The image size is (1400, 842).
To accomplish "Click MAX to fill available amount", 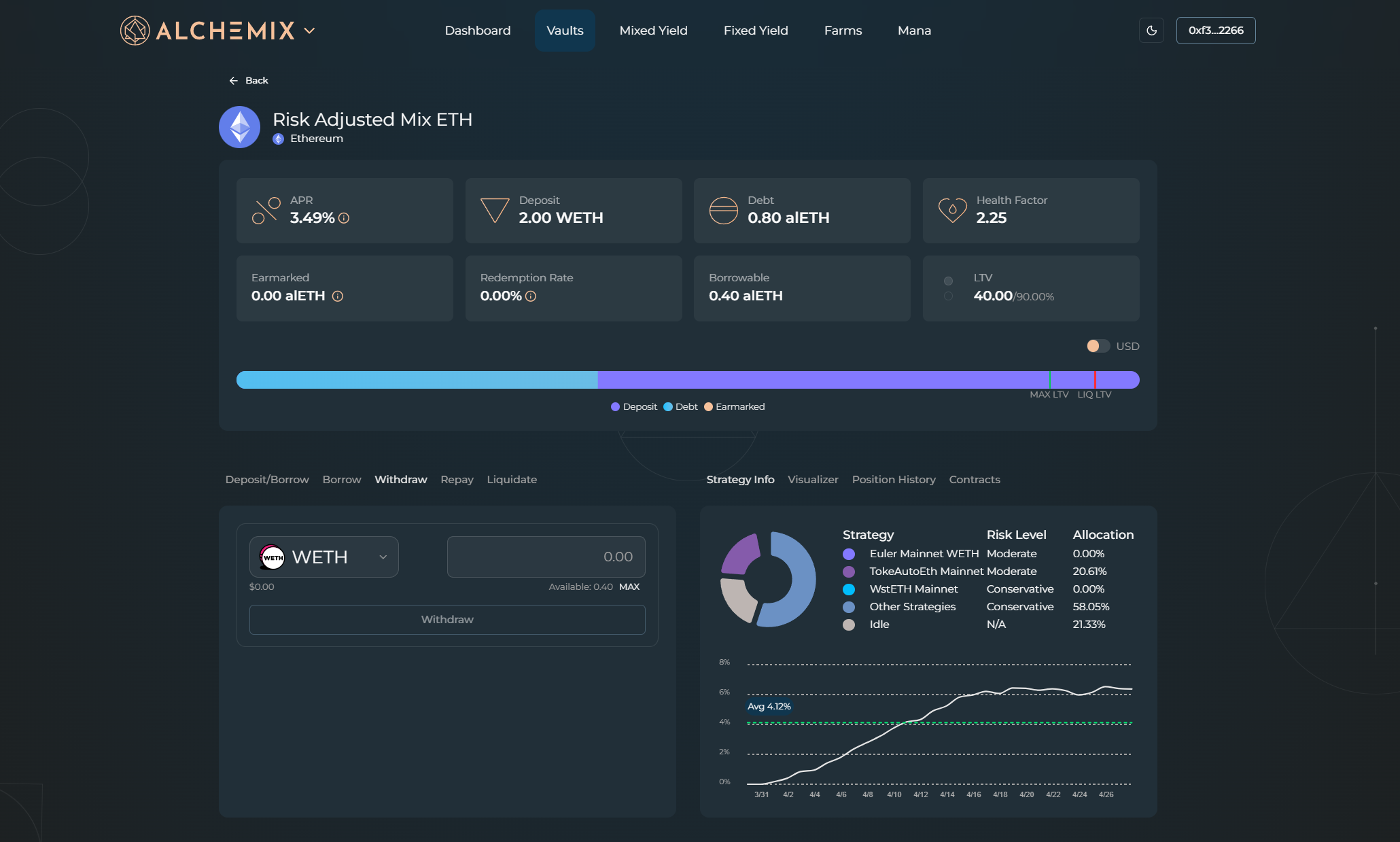I will (629, 587).
